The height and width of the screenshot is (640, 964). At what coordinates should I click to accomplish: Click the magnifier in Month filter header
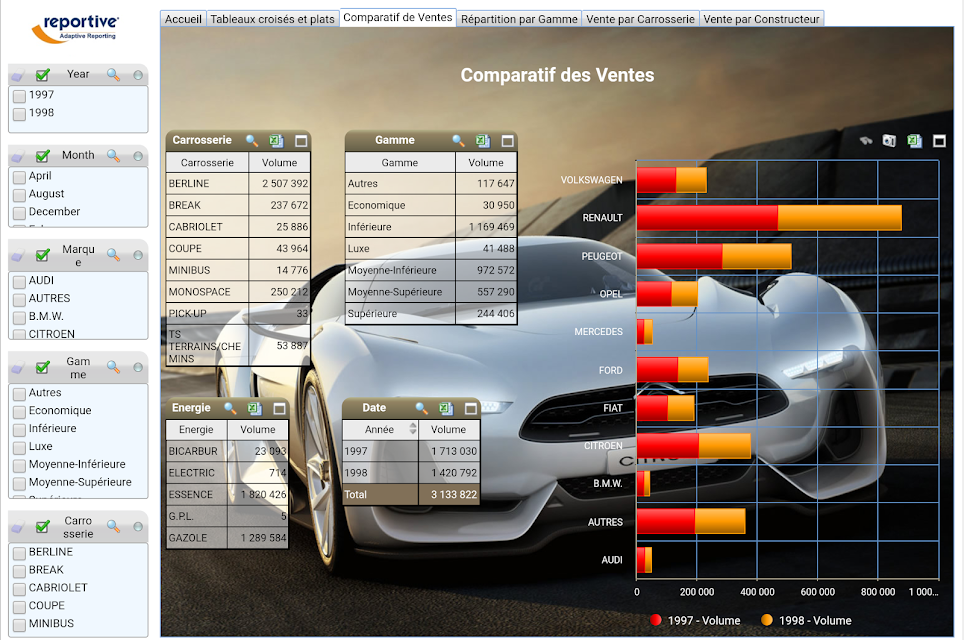(x=113, y=156)
